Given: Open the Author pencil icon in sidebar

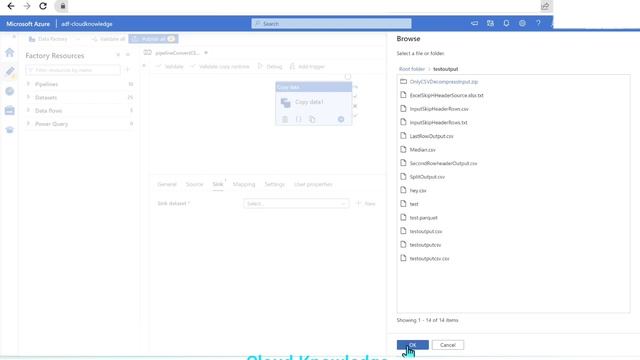Looking at the screenshot, I should (10, 72).
